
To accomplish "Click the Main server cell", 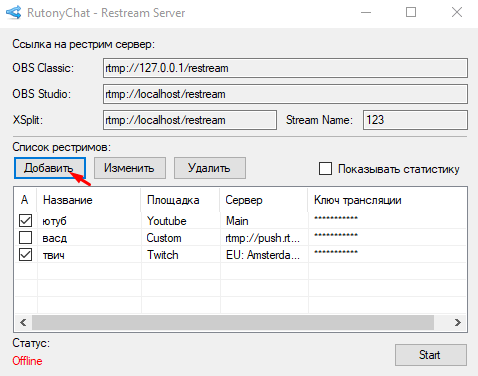I will coord(237,221).
